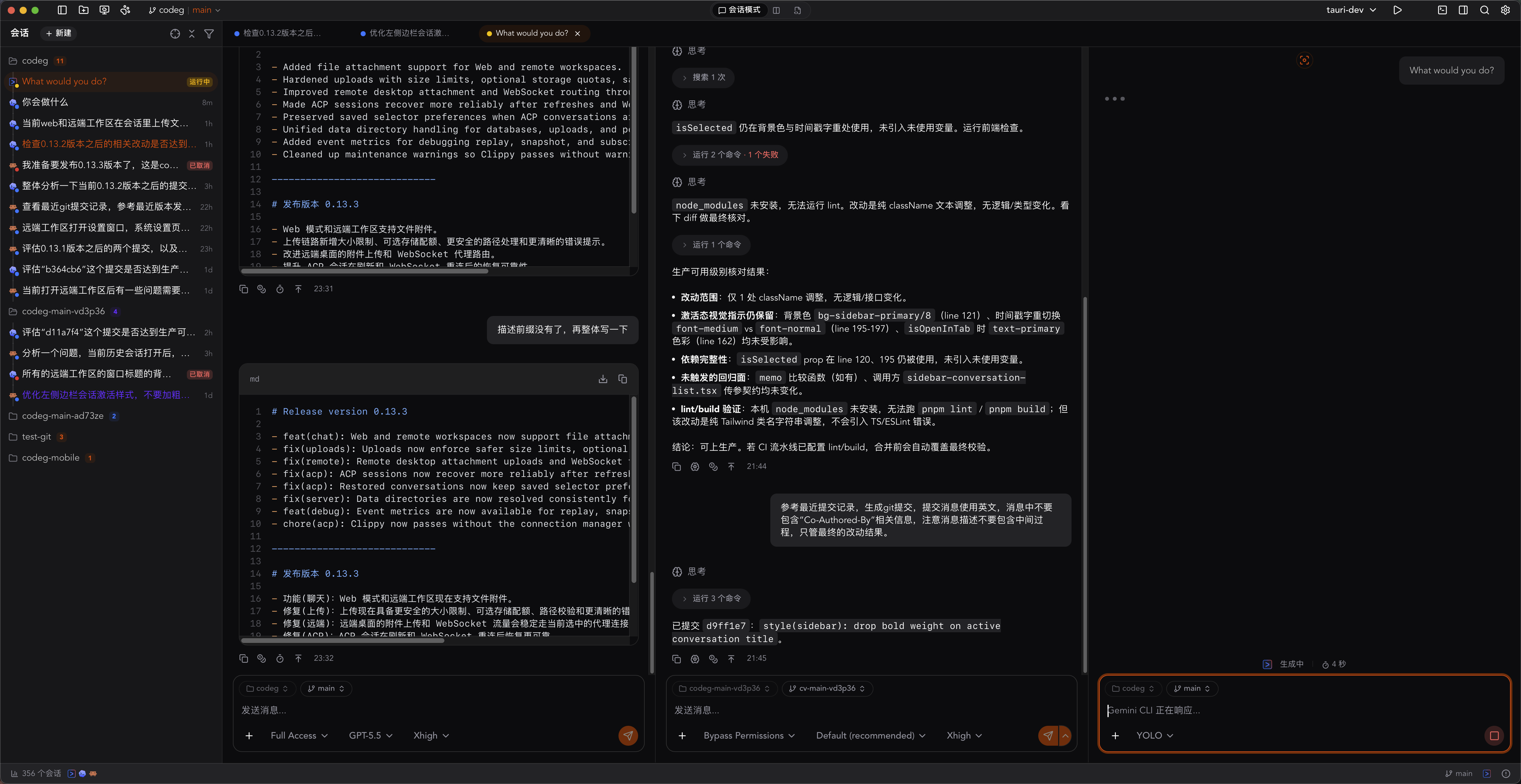The width and height of the screenshot is (1521, 784).
Task: Open conversation 你会做什么
Action: [x=111, y=102]
